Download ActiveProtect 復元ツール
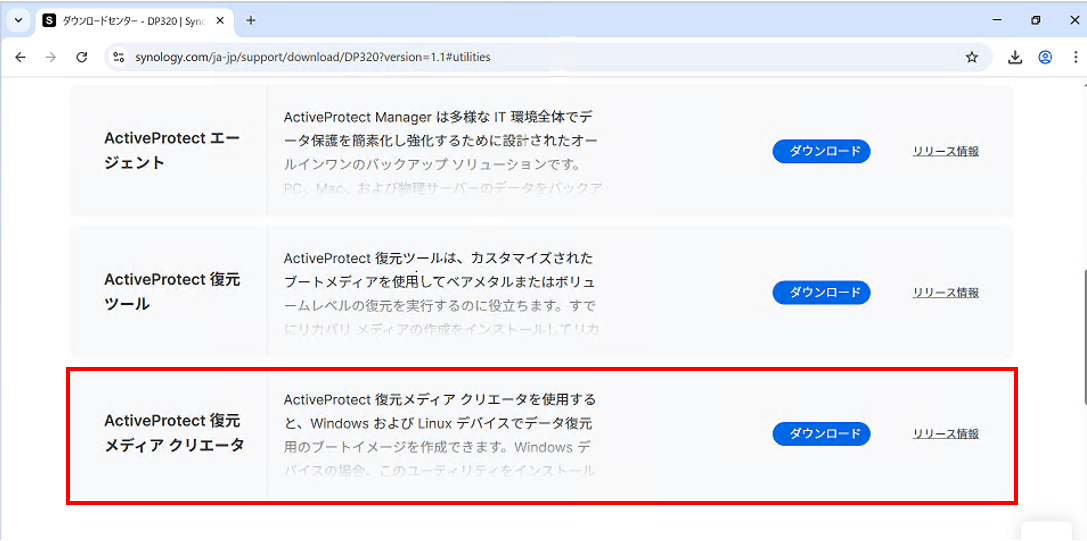Image resolution: width=1087 pixels, height=541 pixels. point(821,292)
